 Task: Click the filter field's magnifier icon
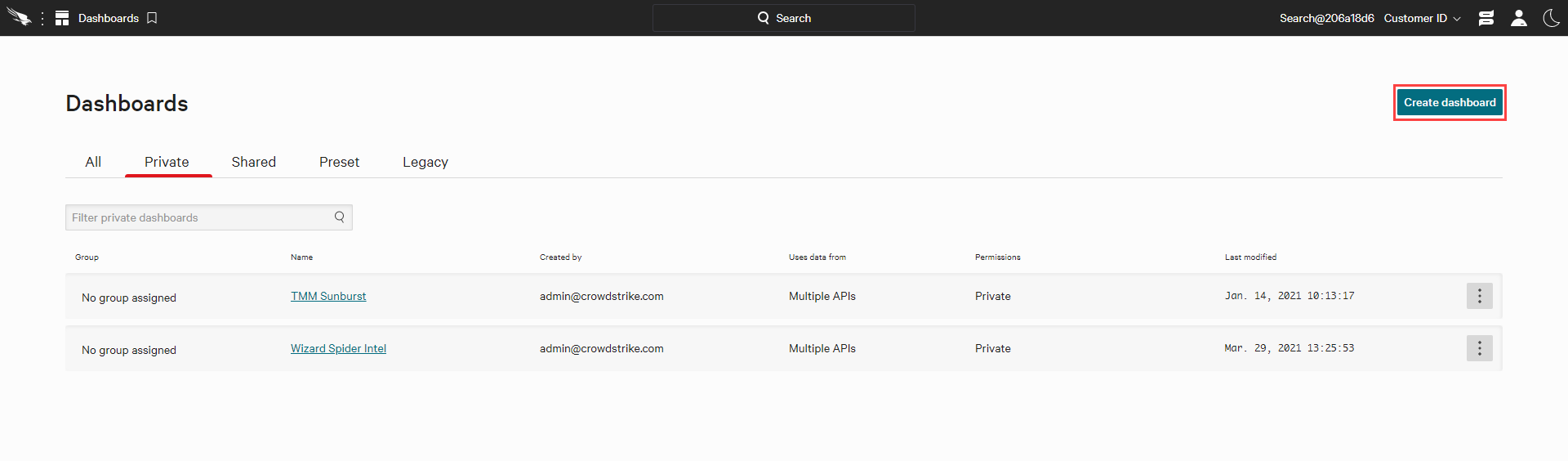340,217
